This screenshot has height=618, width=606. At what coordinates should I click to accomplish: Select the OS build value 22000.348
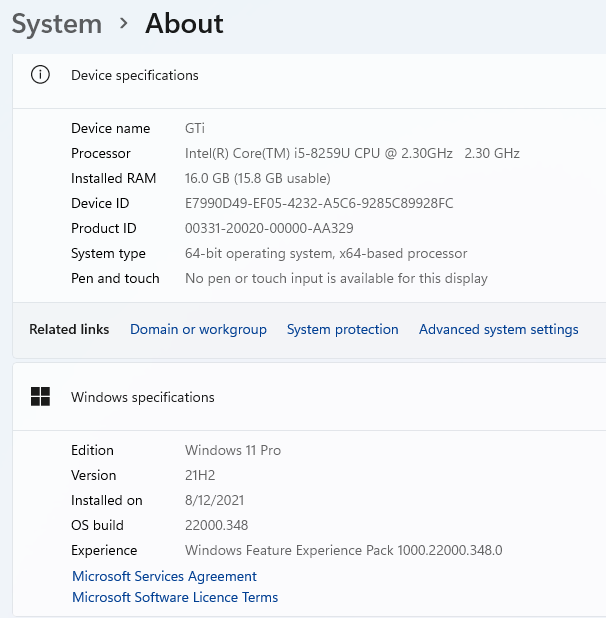[216, 525]
